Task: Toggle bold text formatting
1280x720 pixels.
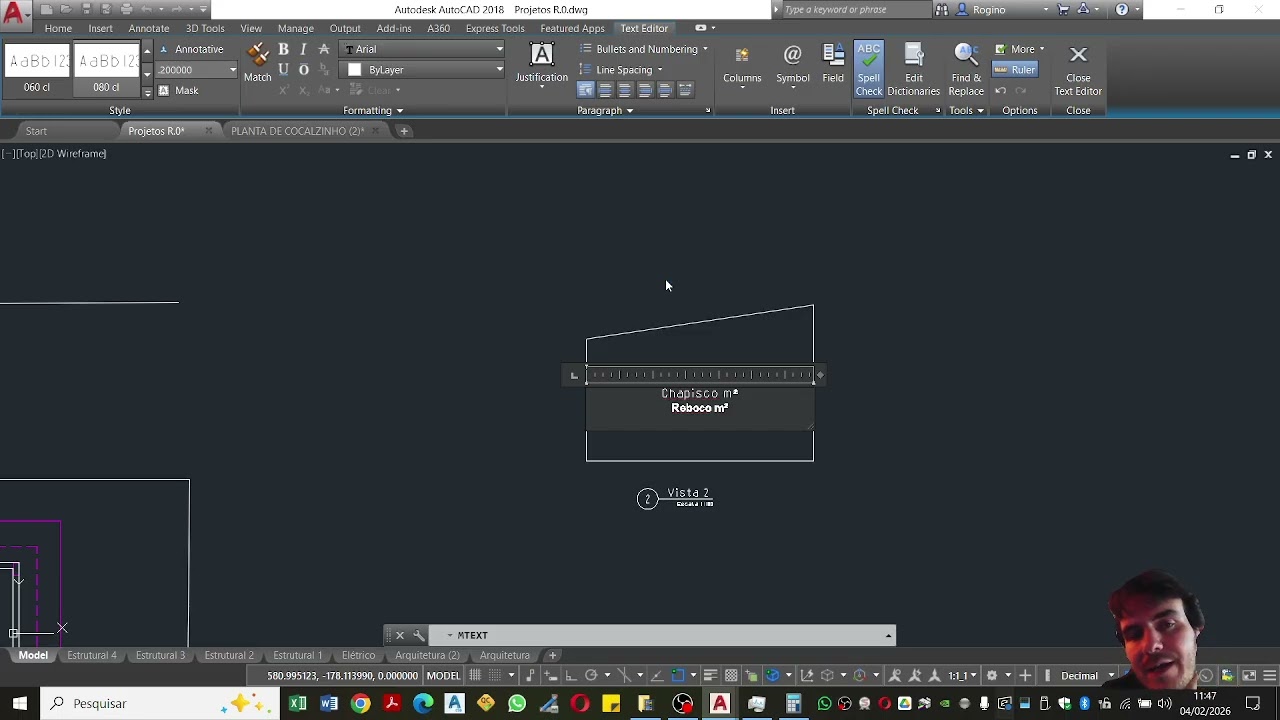Action: point(284,49)
